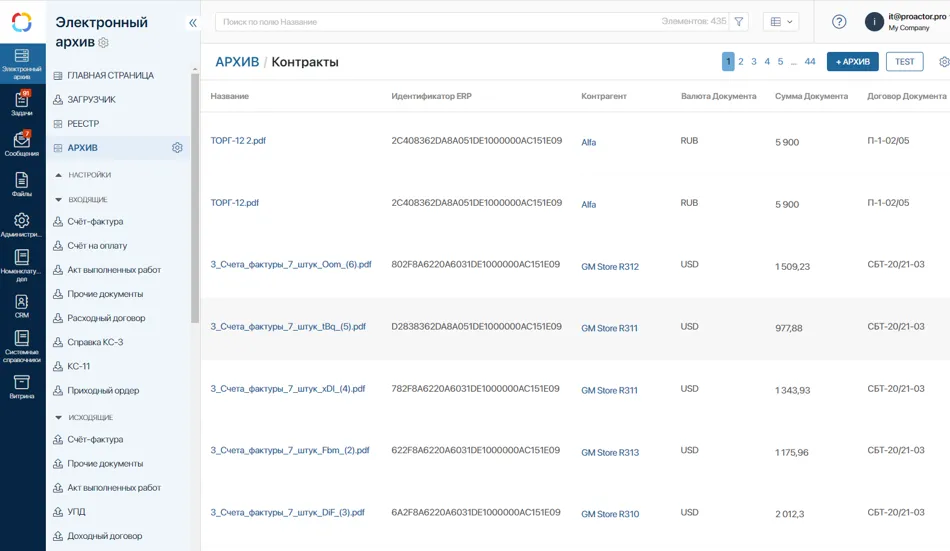Image resolution: width=950 pixels, height=551 pixels.
Task: Click the gear icon next to АРХИВ
Action: [x=177, y=148]
